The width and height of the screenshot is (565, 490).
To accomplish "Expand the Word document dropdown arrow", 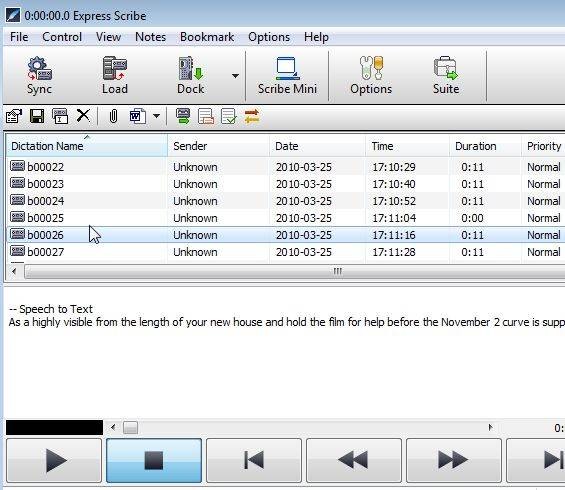I will pos(156,116).
